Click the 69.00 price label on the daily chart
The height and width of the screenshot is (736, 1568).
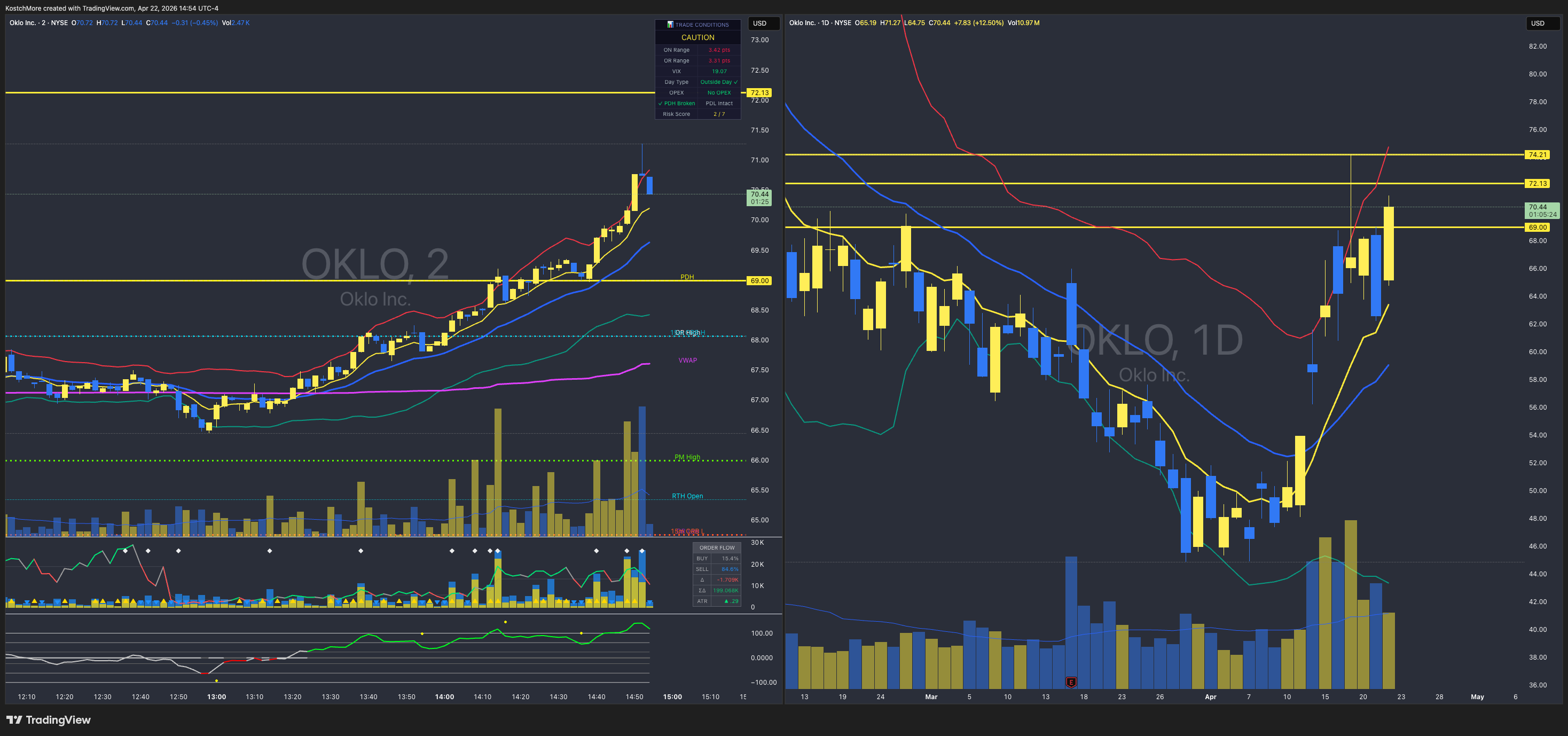pyautogui.click(x=1537, y=227)
